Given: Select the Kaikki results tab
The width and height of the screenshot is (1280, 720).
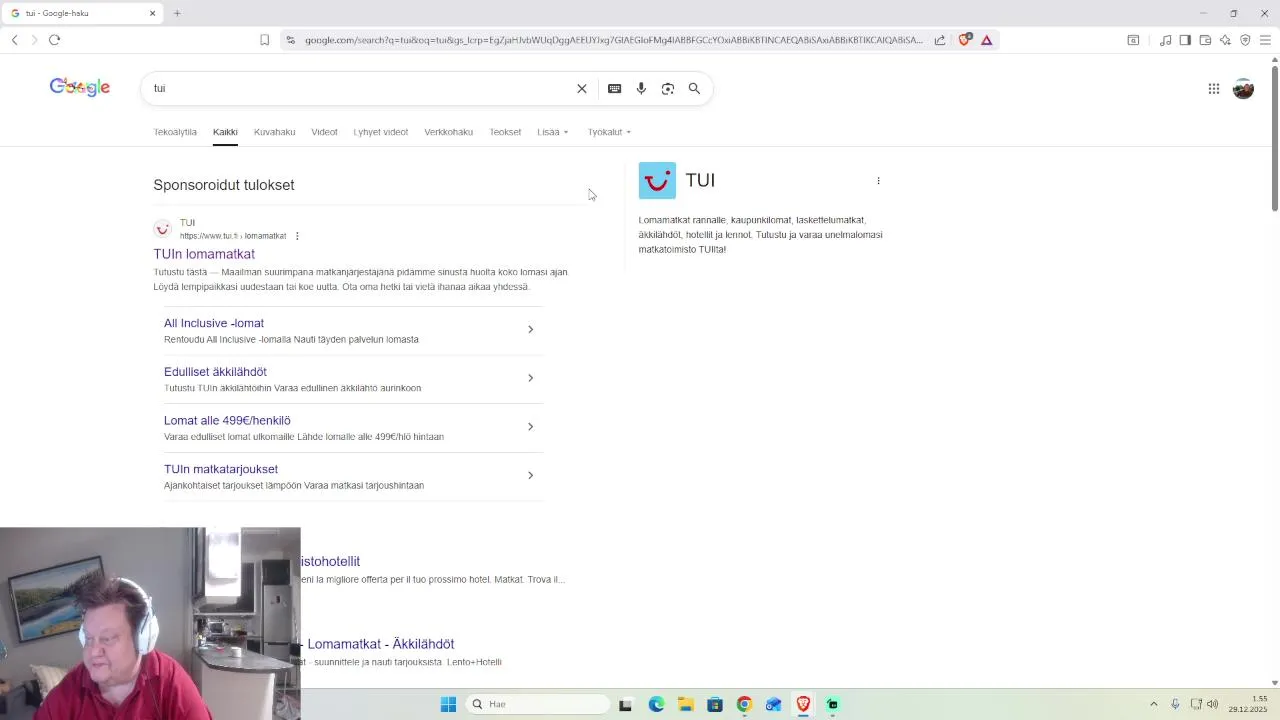Looking at the screenshot, I should (225, 132).
